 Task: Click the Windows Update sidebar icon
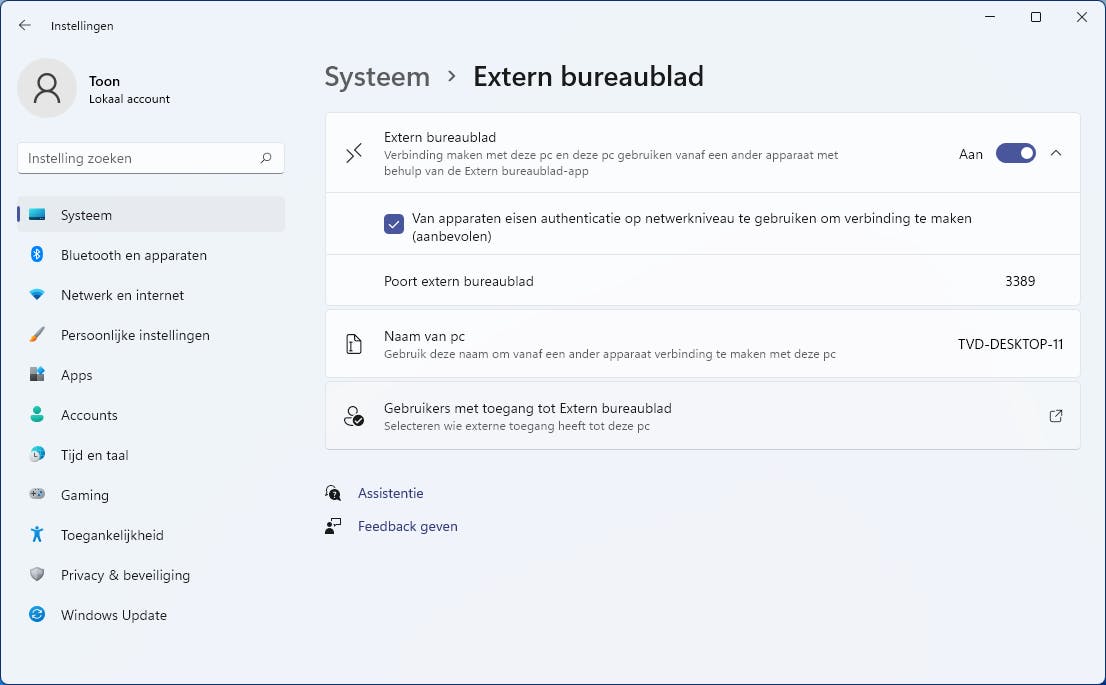click(37, 615)
